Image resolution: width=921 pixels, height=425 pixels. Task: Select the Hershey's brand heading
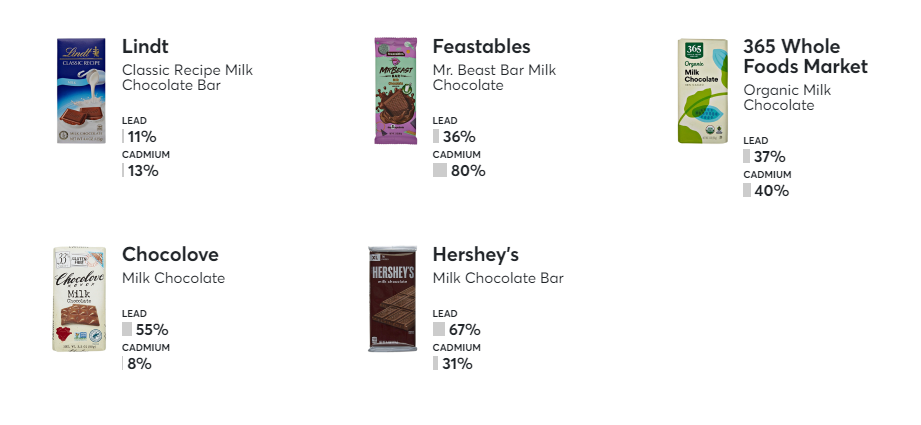point(475,254)
